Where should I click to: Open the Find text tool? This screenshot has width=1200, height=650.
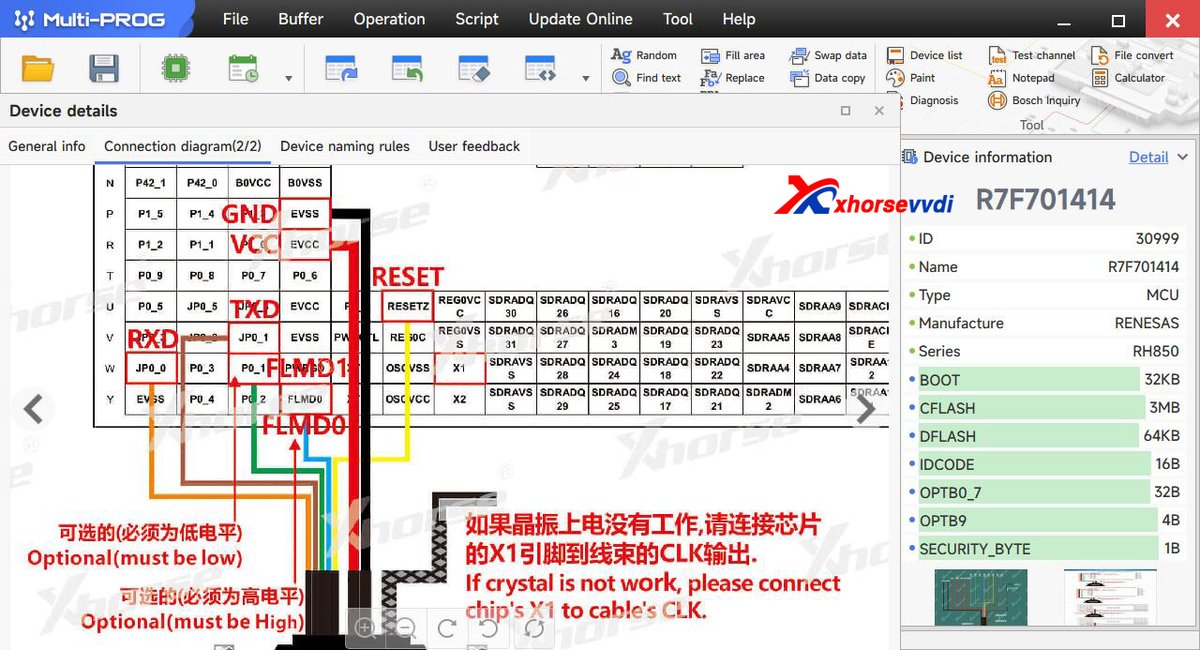point(646,78)
